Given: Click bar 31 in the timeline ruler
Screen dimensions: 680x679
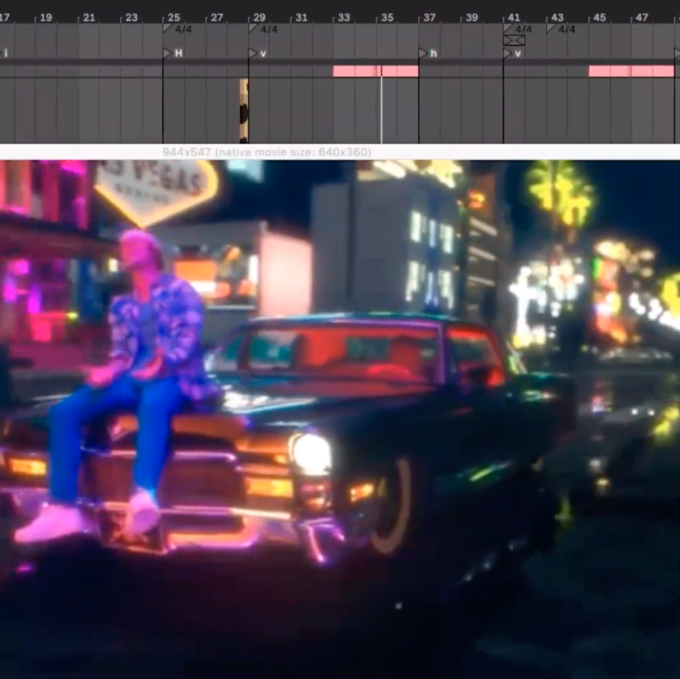Looking at the screenshot, I should 301,17.
